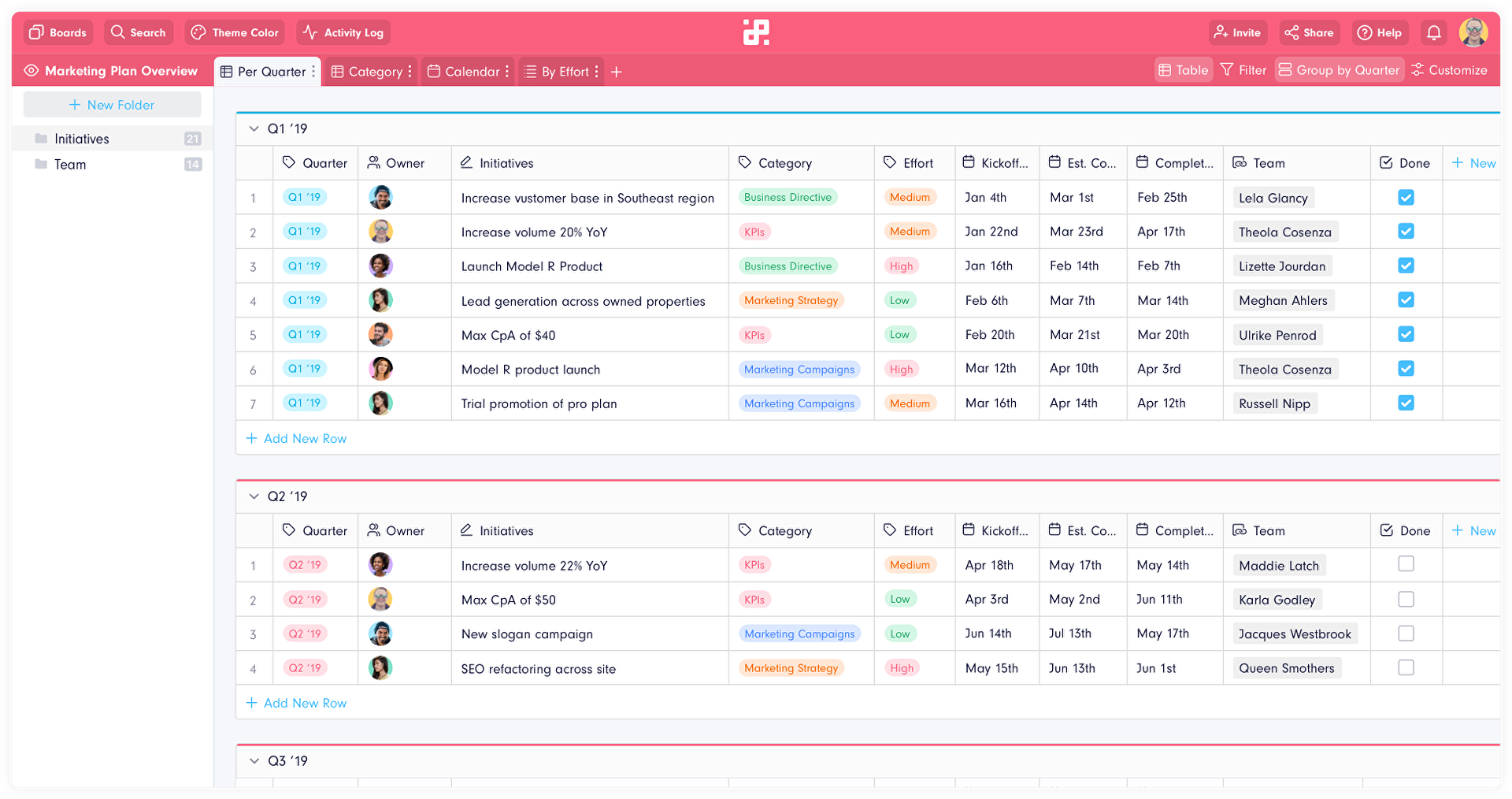1512x799 pixels.
Task: Open your profile avatar
Action: click(1473, 32)
